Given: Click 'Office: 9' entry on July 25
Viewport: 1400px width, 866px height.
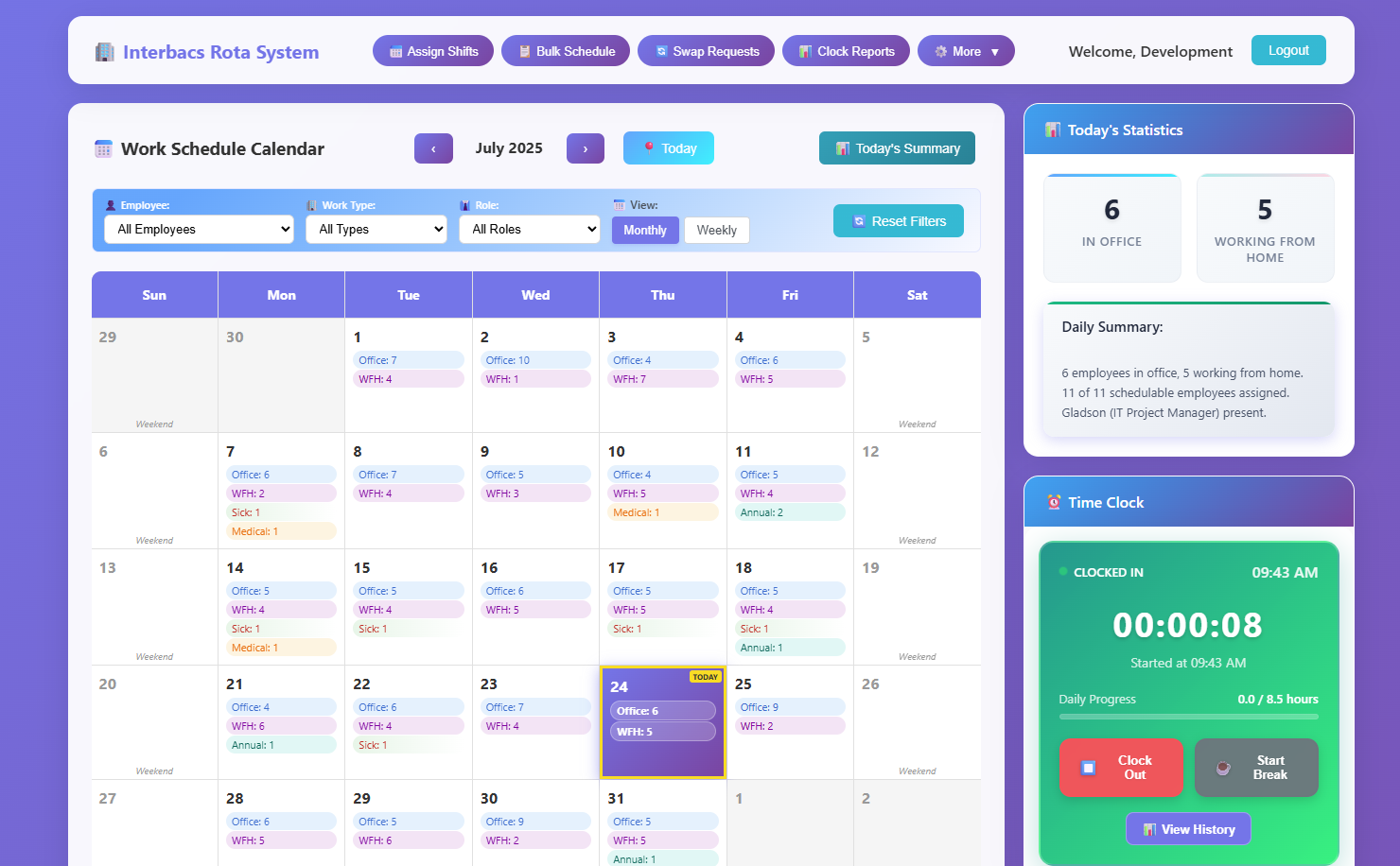Looking at the screenshot, I should point(790,707).
